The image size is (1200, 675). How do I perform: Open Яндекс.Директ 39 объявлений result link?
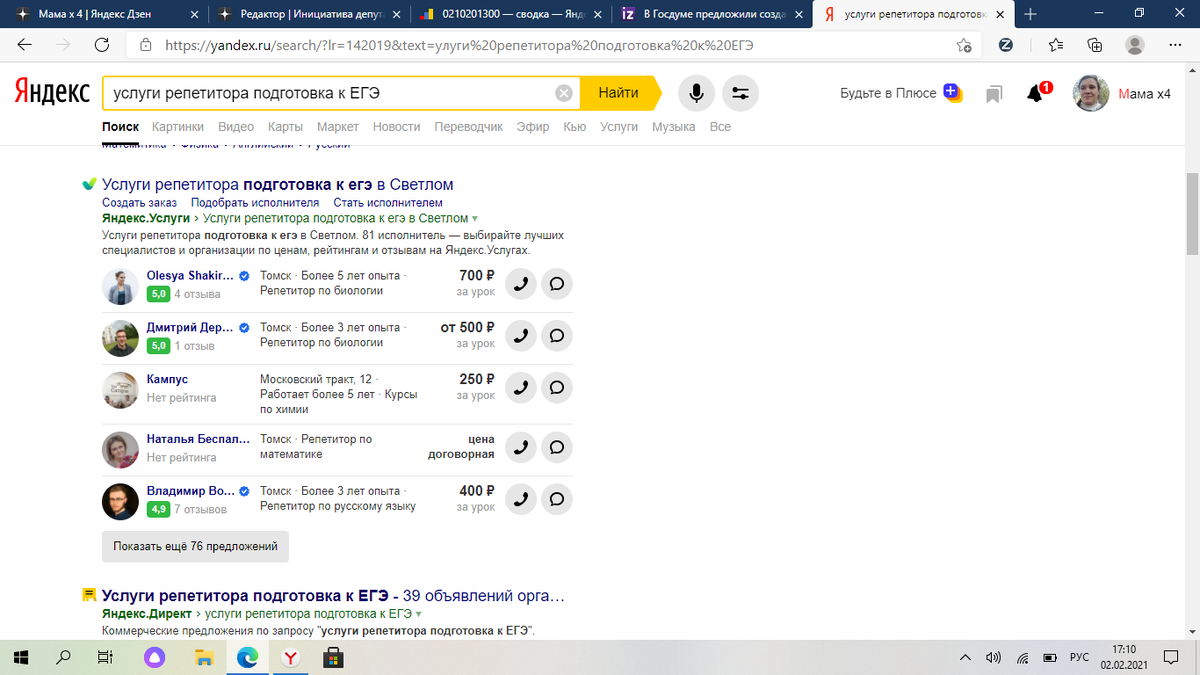(334, 596)
